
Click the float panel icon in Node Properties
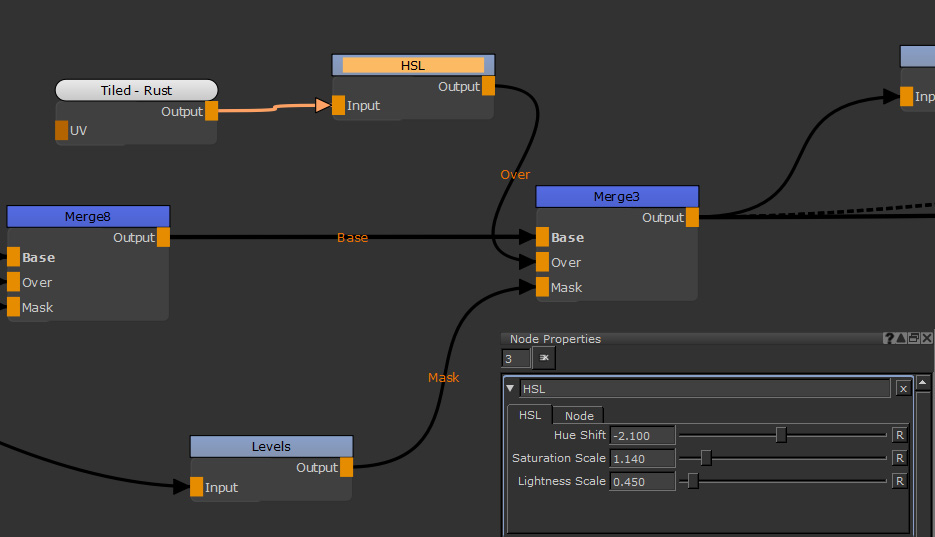913,339
